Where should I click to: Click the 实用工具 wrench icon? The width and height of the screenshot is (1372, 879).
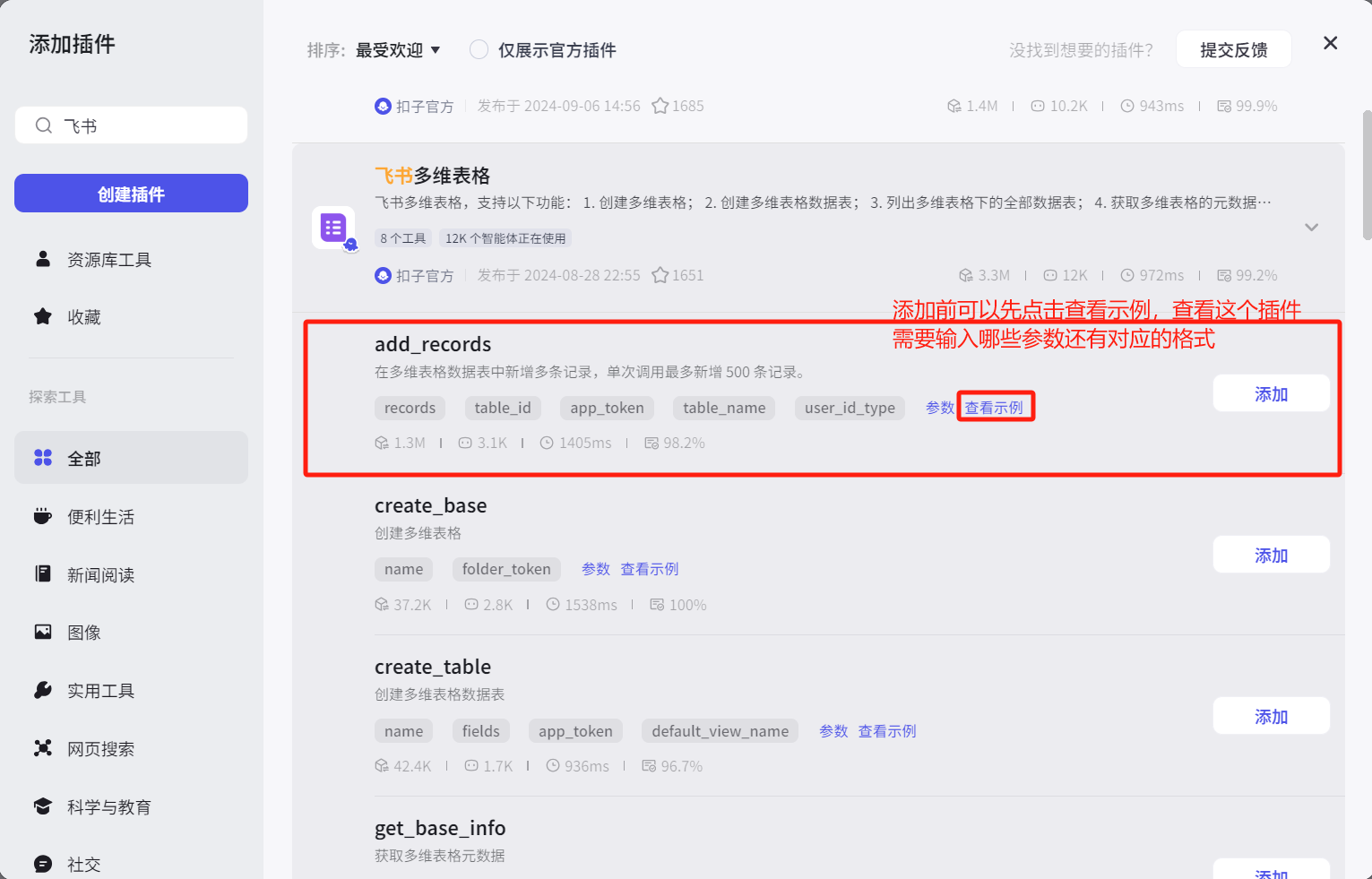(x=42, y=690)
